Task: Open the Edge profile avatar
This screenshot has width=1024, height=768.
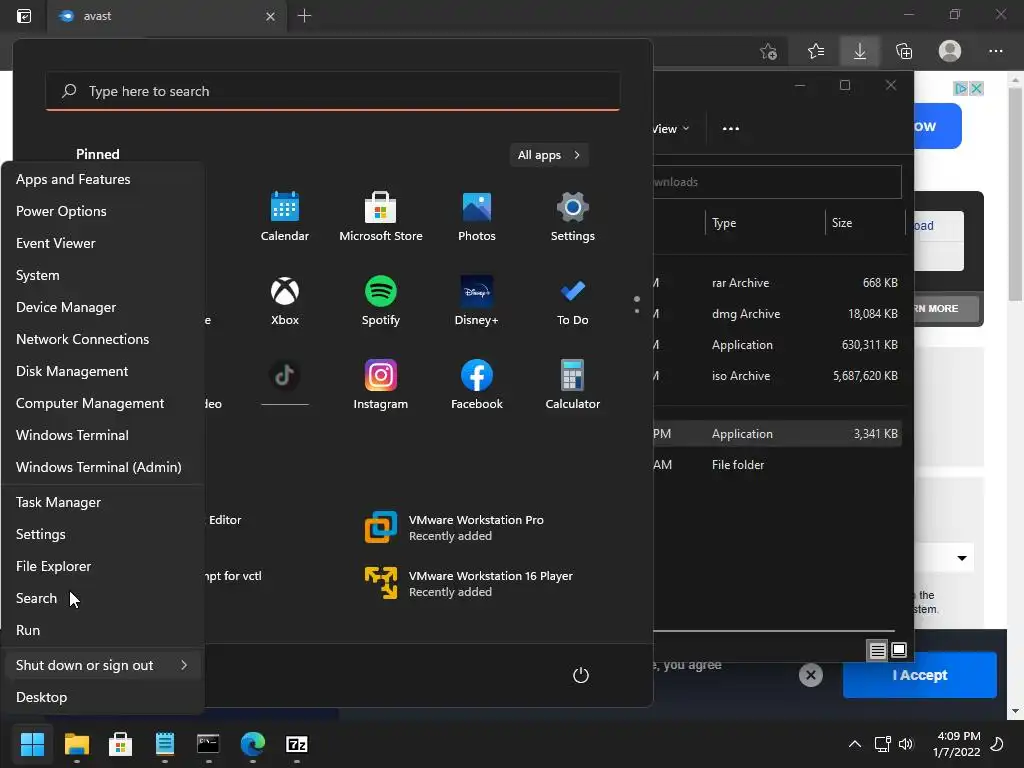Action: (x=950, y=51)
